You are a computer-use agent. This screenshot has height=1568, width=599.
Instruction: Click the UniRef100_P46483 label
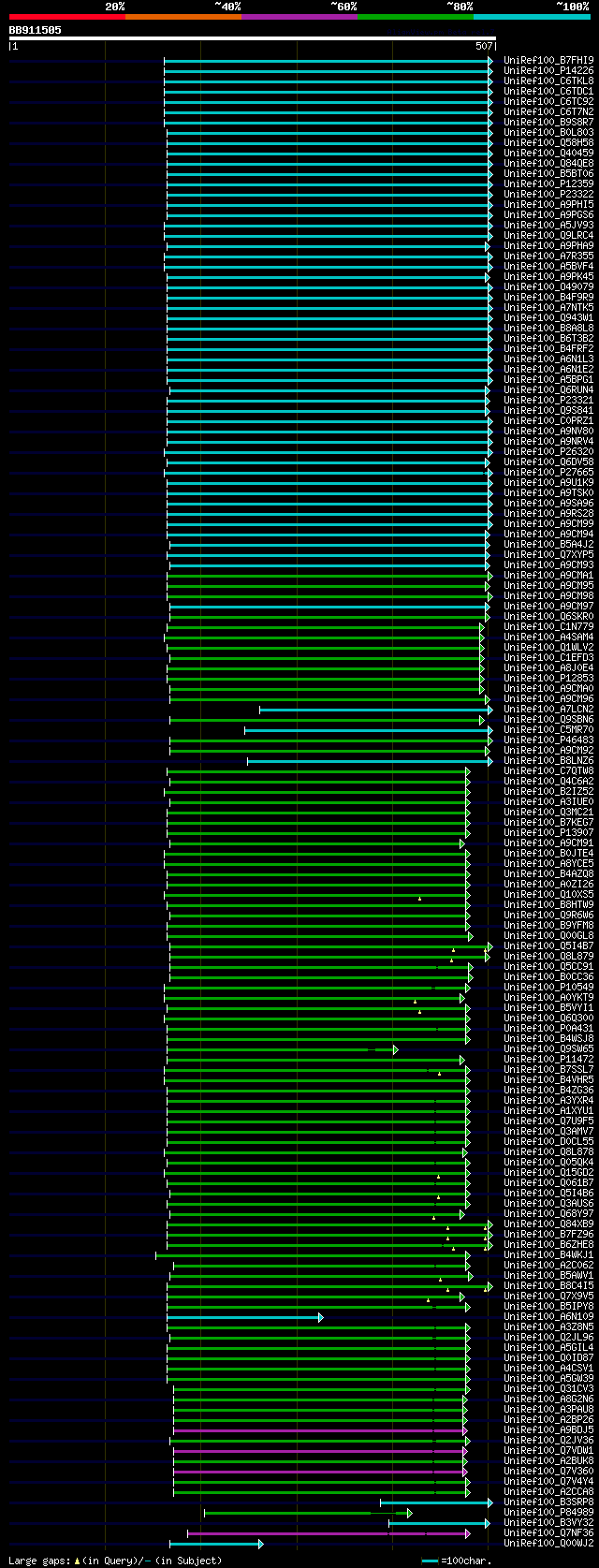click(x=548, y=740)
